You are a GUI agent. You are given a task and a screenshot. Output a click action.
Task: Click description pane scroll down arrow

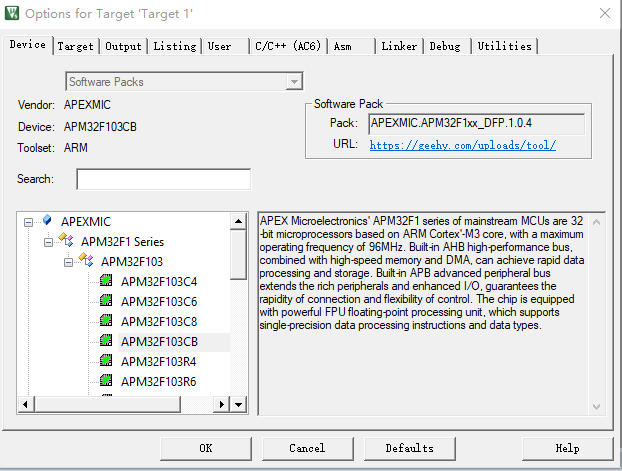click(x=596, y=407)
